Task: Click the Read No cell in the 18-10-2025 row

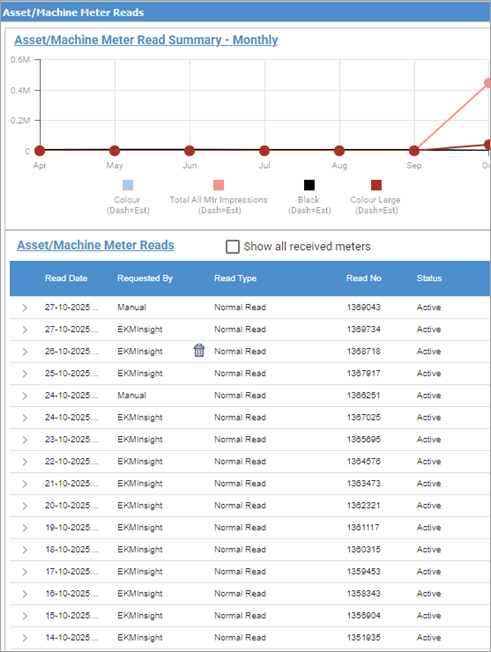Action: (364, 550)
